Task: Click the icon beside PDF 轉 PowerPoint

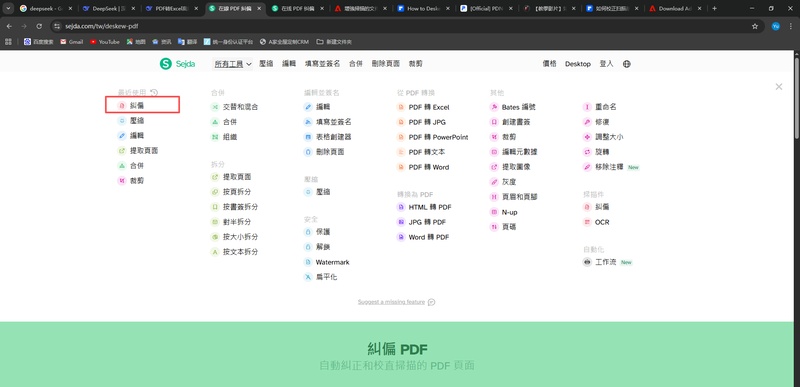Action: pyautogui.click(x=401, y=137)
